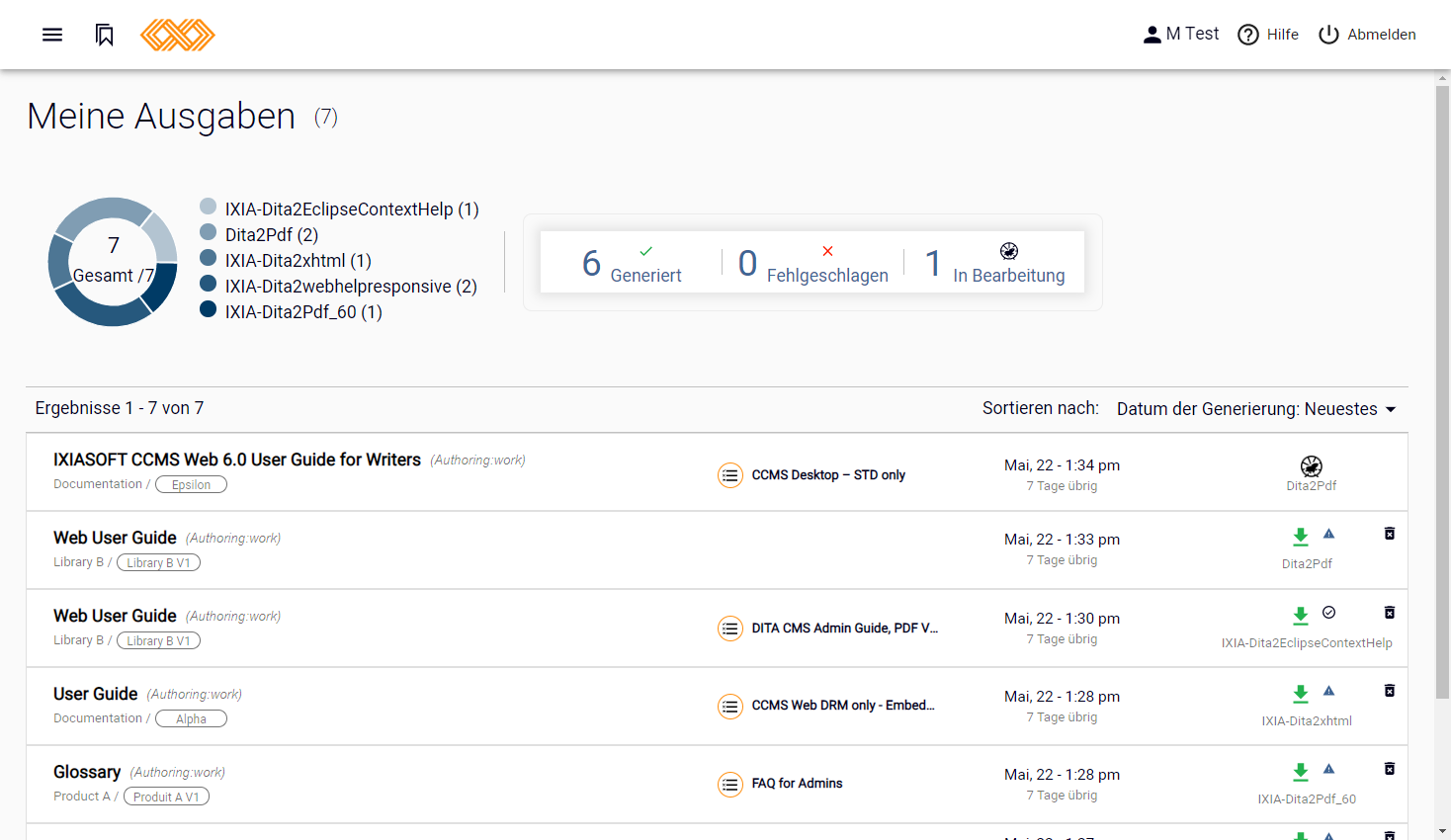This screenshot has height=840, width=1451.
Task: Select IXIA-Dita2xhtml legend swatch
Action: coord(208,258)
